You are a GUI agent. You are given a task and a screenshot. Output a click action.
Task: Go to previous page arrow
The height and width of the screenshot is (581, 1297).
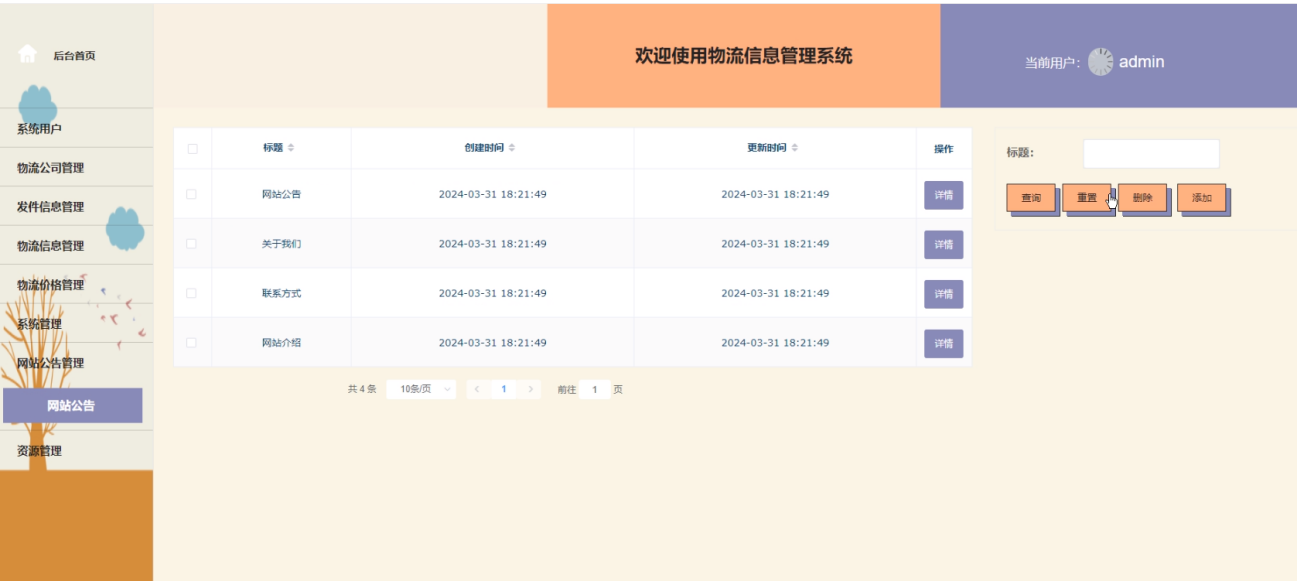coord(478,389)
